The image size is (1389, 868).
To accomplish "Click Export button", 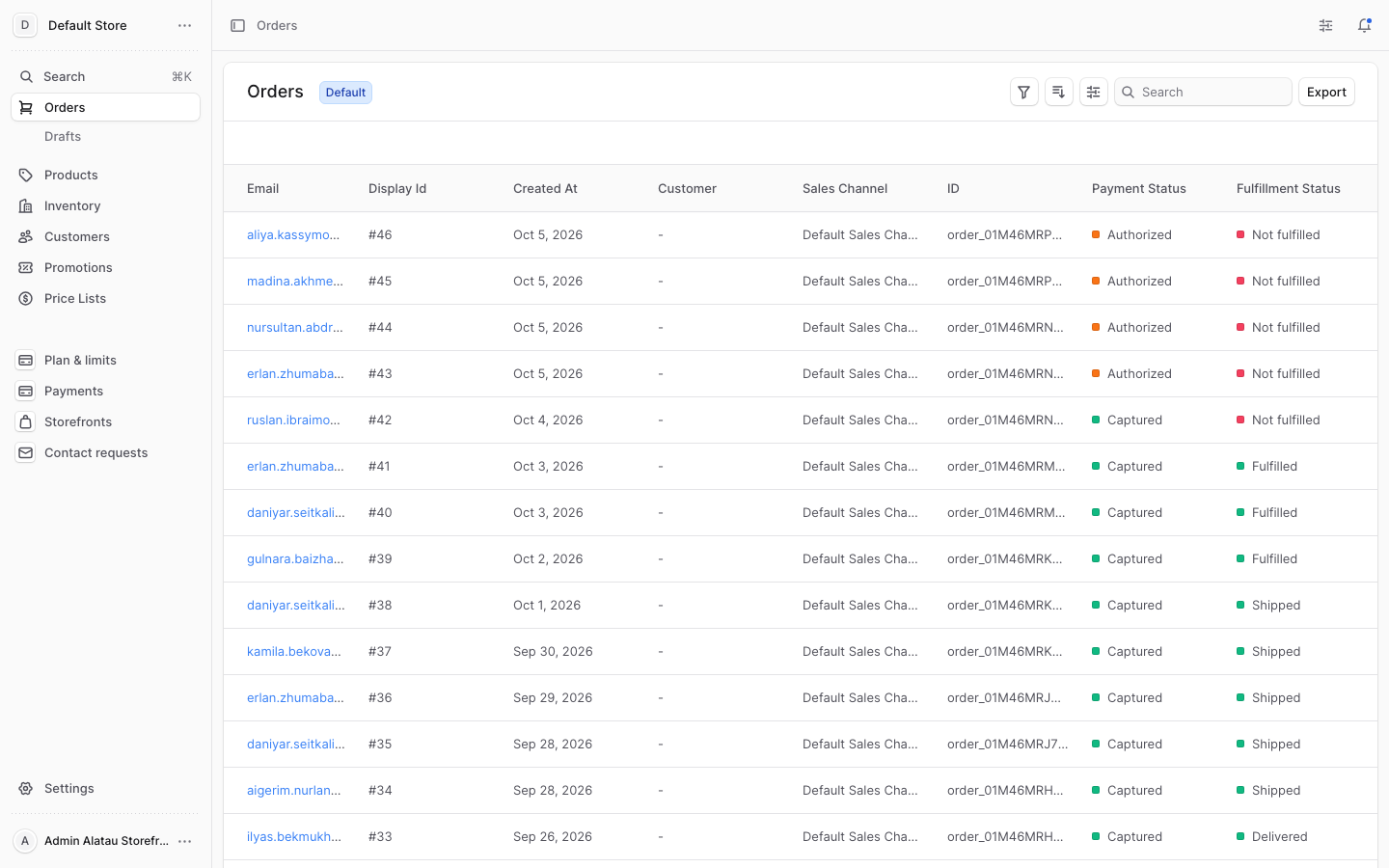I will [x=1326, y=92].
